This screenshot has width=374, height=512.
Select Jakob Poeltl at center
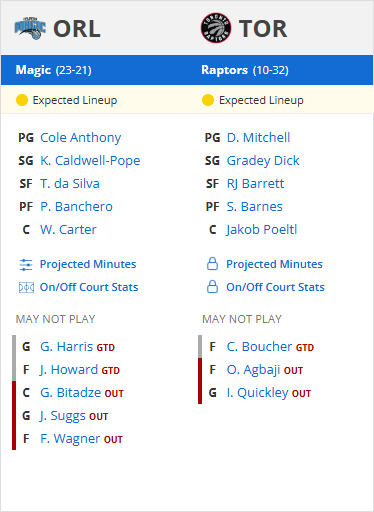coord(262,230)
